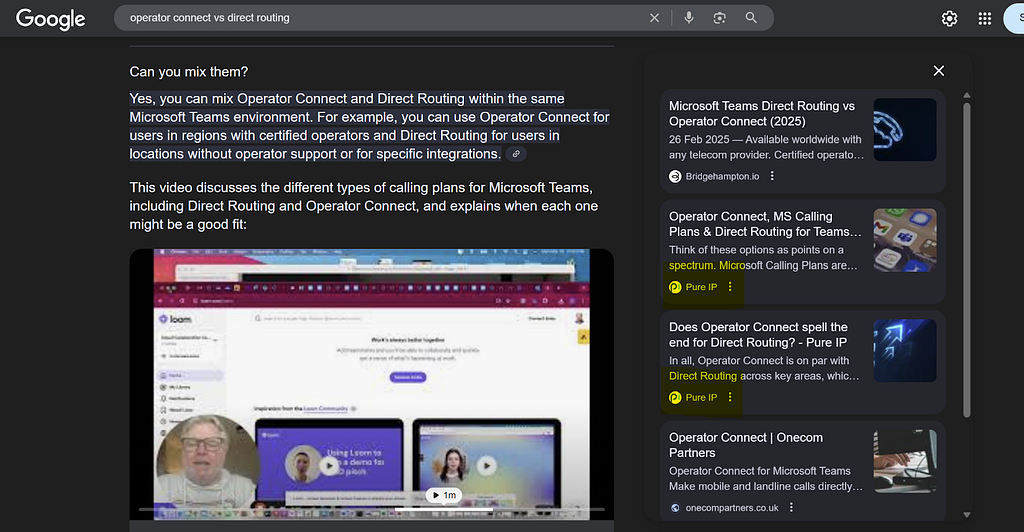Open Operator Connect, MS Calling Plans result

click(765, 224)
